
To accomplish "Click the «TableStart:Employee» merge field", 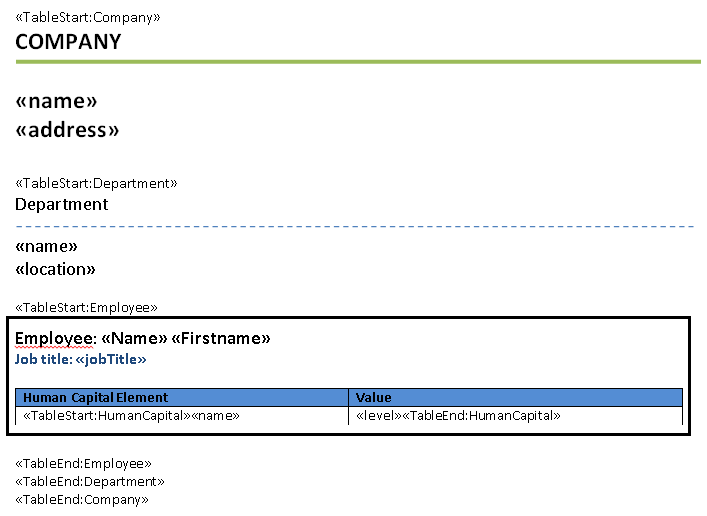I will pyautogui.click(x=87, y=308).
